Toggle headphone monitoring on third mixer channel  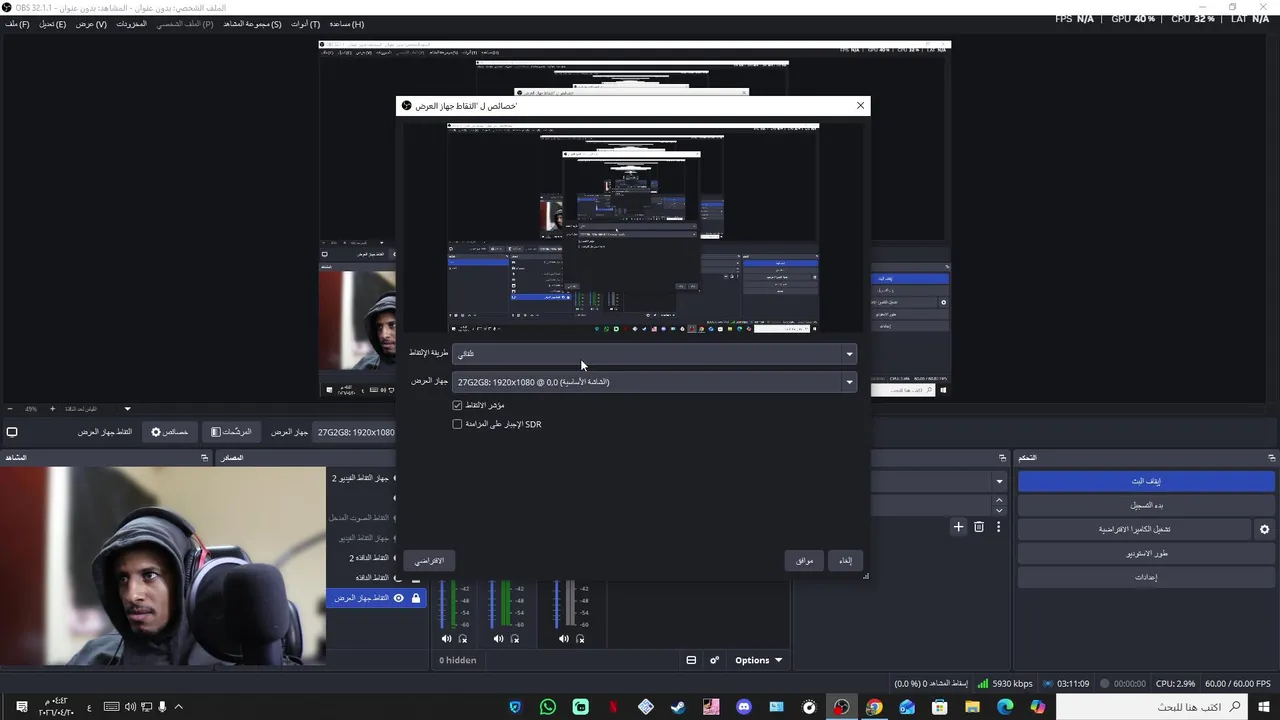580,639
